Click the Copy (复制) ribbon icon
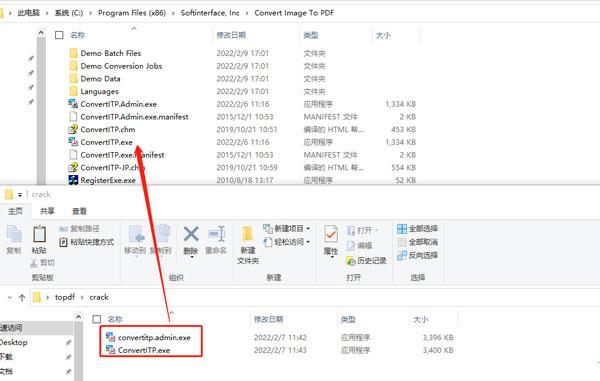This screenshot has width=600, height=381. [14, 234]
